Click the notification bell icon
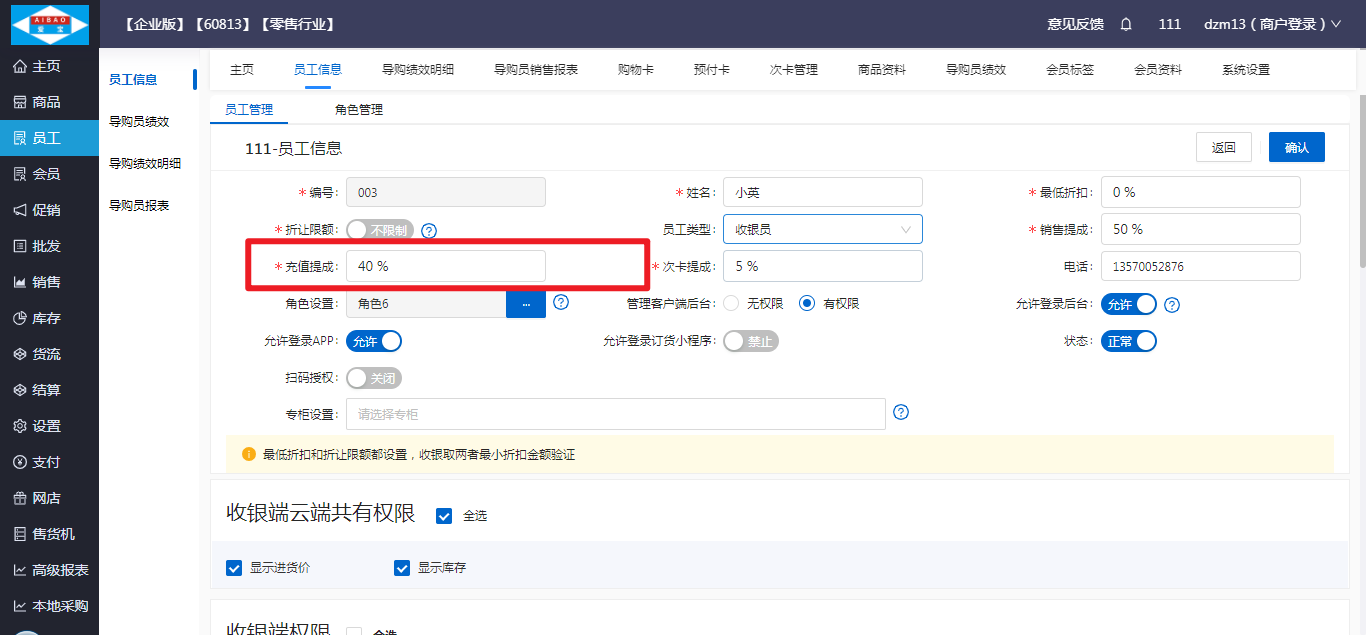Screen dimensions: 1366x635 (x=1126, y=24)
